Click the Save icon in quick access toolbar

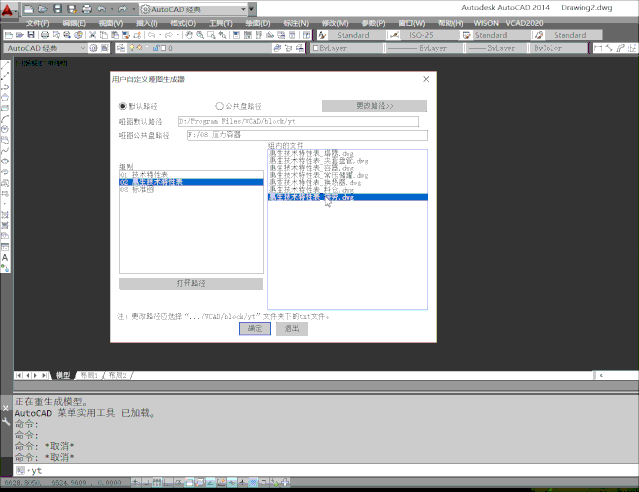click(x=57, y=9)
